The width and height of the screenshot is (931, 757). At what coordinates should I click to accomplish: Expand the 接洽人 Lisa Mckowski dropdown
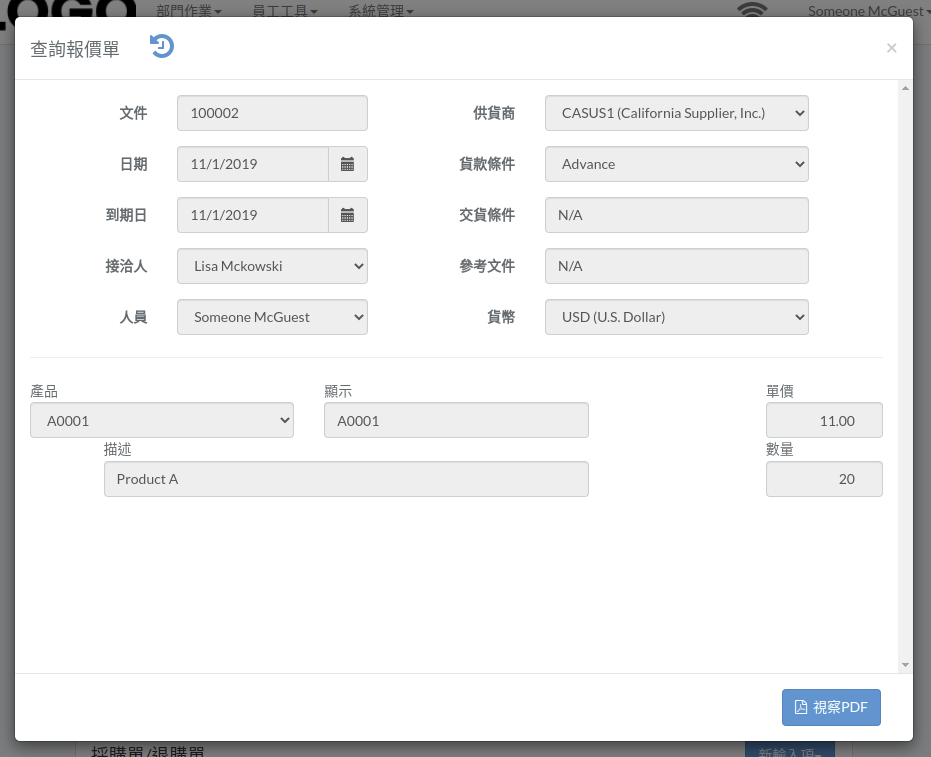(272, 266)
